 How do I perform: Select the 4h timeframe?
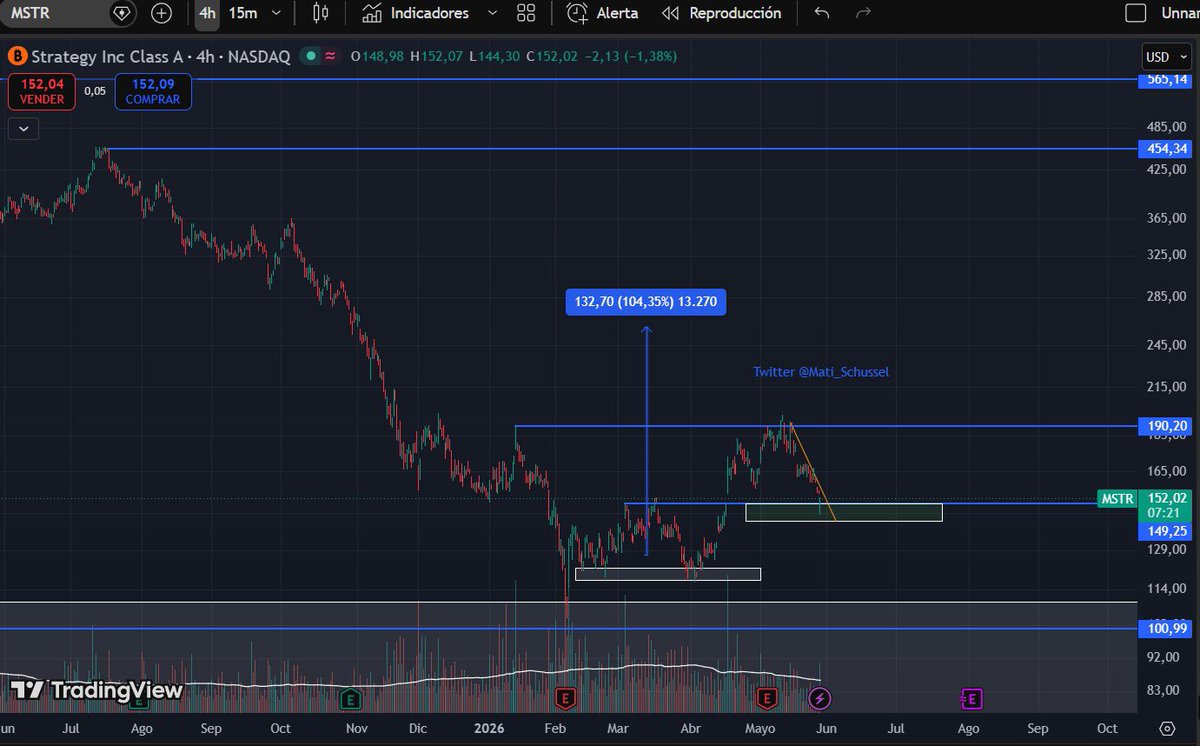click(x=207, y=14)
